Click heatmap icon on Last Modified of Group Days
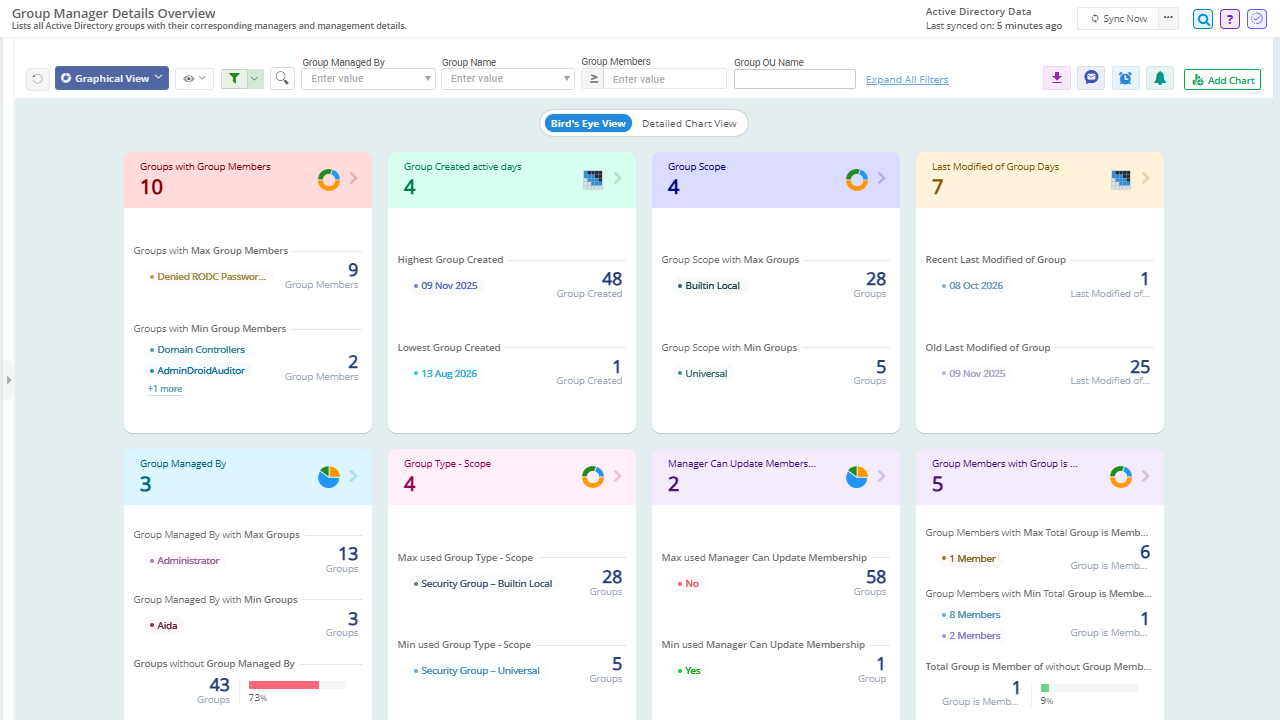The image size is (1280, 720). pyautogui.click(x=1121, y=179)
